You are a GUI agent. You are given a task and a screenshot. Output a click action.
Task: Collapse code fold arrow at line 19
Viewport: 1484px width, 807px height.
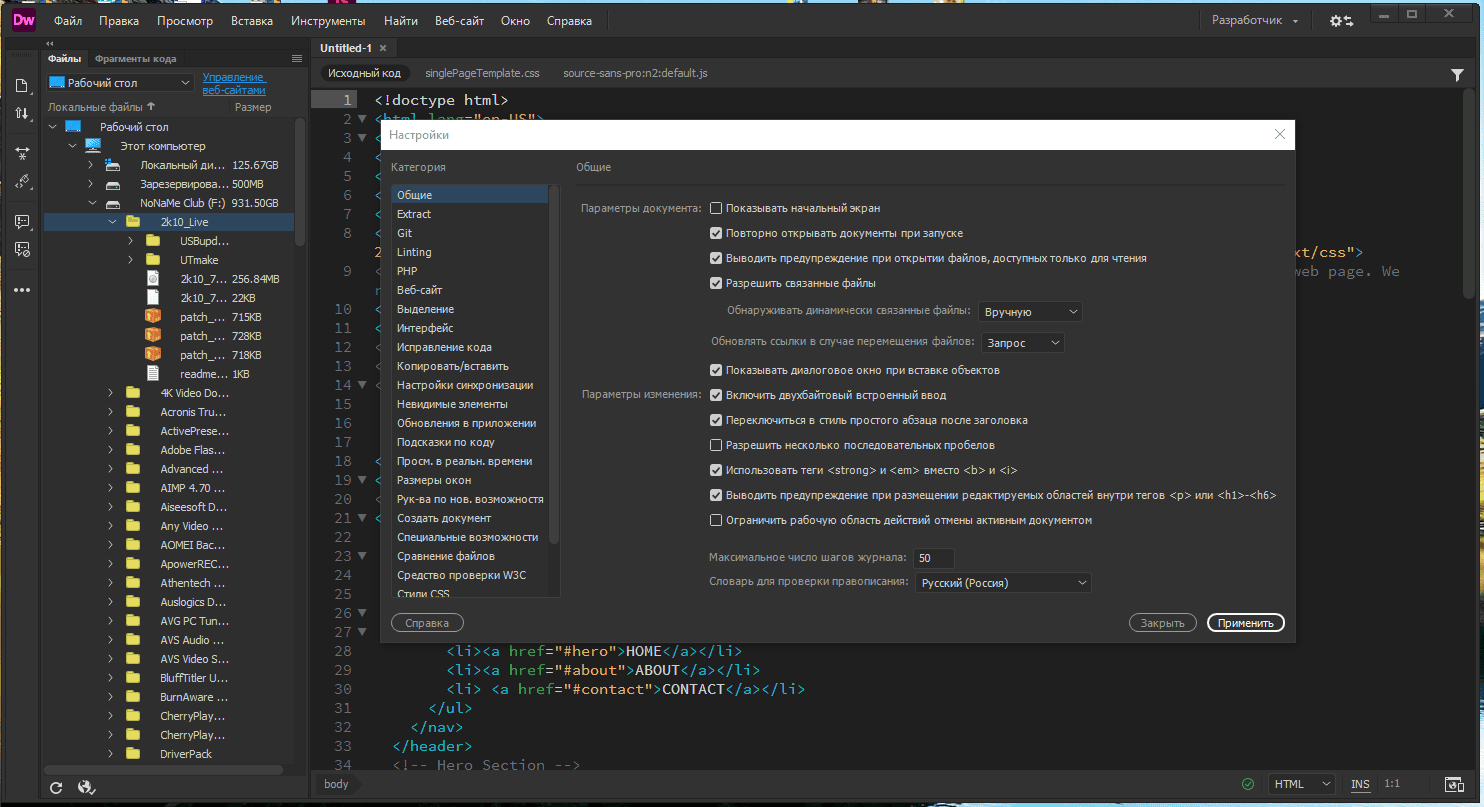364,480
